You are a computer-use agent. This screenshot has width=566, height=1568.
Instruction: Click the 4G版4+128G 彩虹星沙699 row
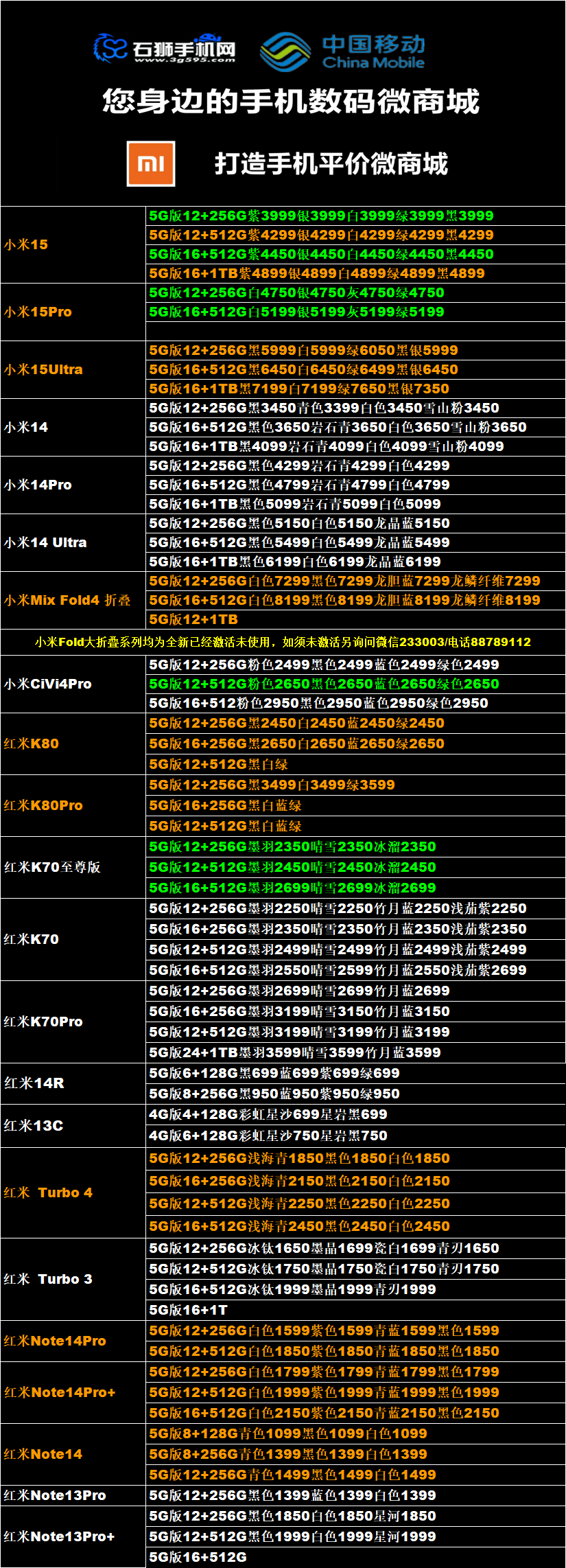356,1114
